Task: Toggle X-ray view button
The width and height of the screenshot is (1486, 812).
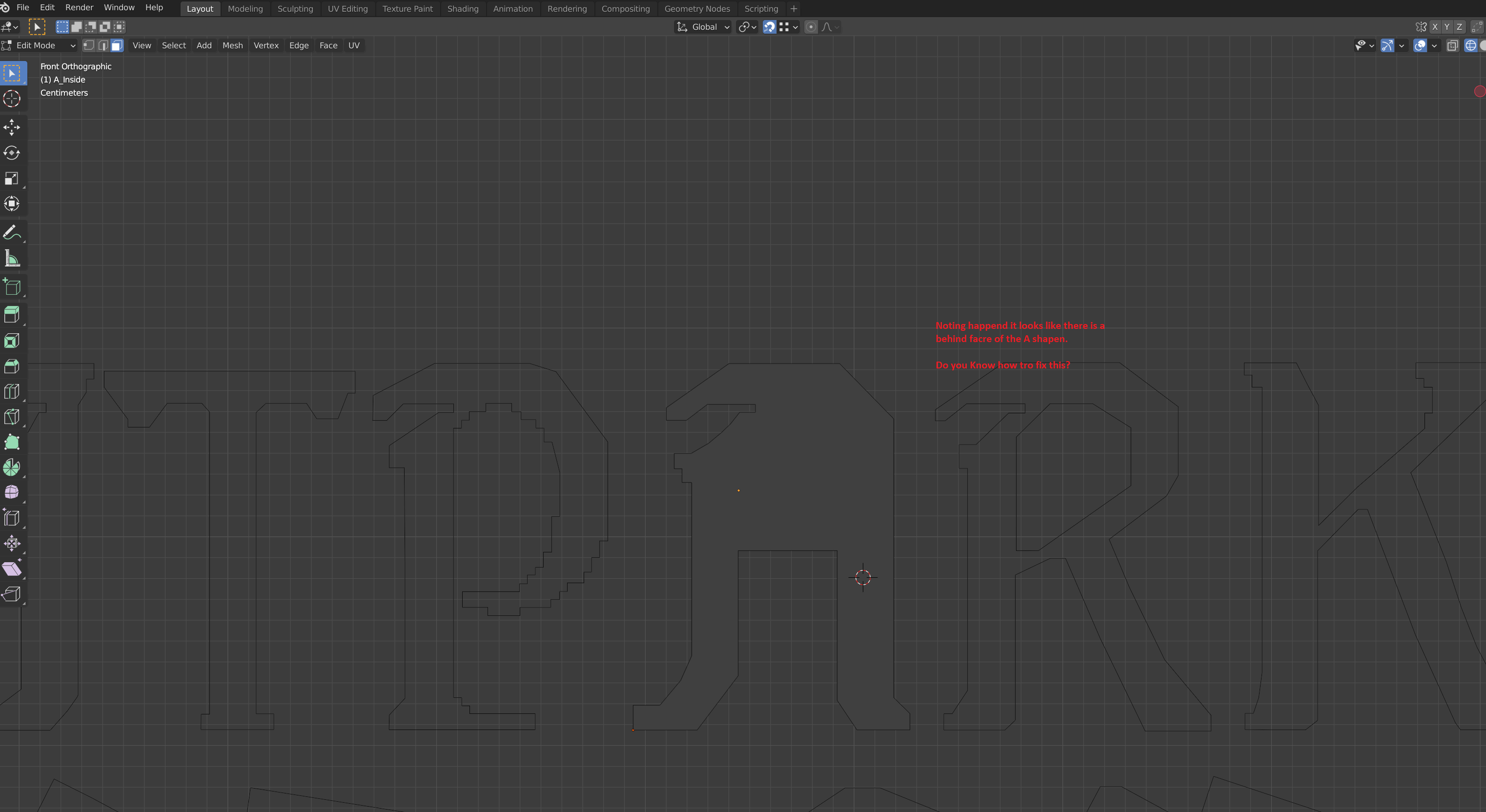Action: click(x=1452, y=45)
